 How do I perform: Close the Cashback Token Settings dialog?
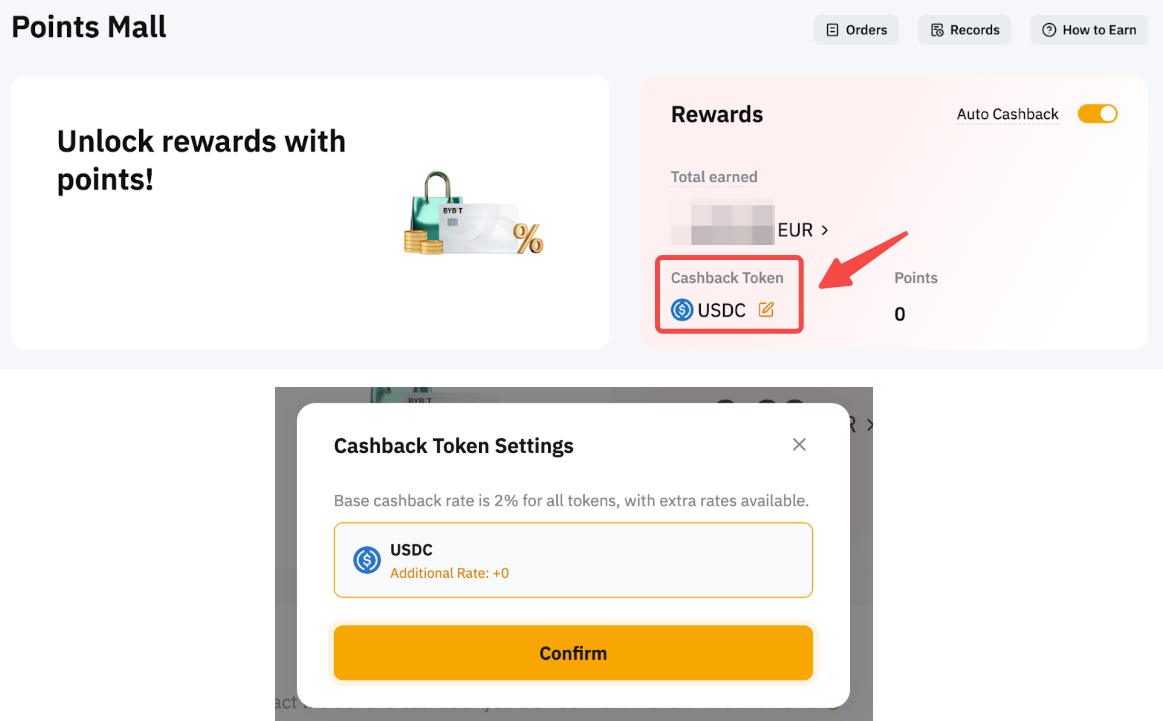(x=799, y=445)
